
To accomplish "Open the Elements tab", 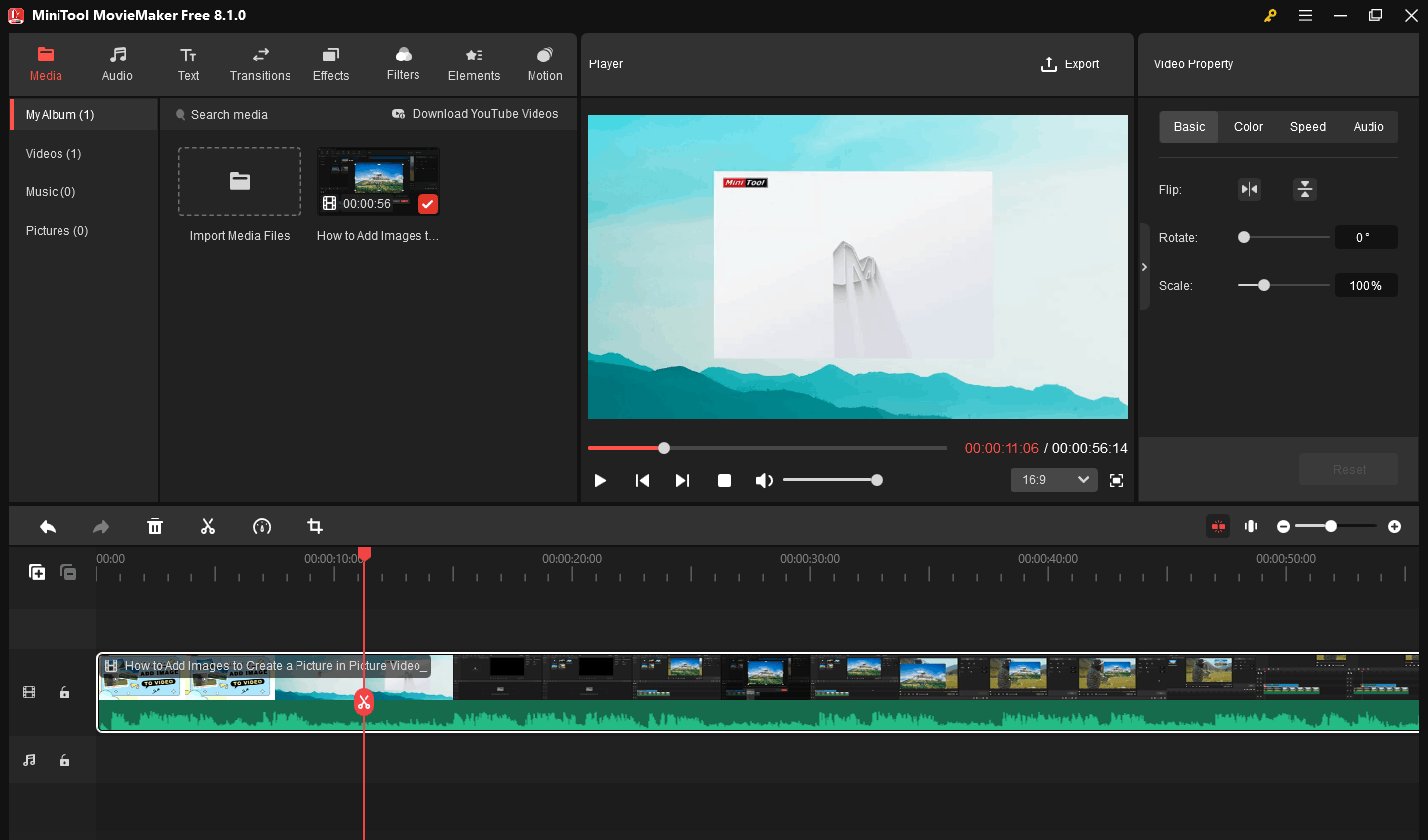I will point(474,64).
